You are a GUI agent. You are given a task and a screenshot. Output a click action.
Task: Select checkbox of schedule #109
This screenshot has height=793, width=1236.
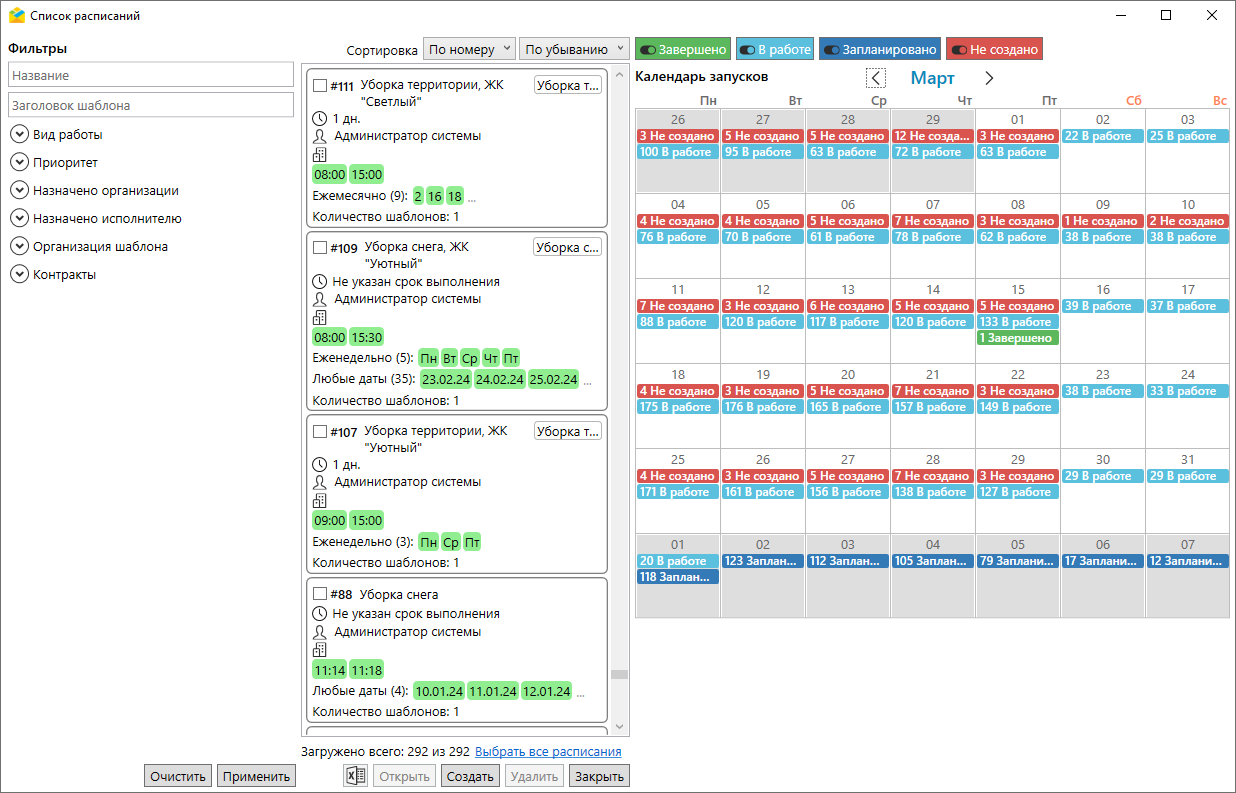(320, 247)
